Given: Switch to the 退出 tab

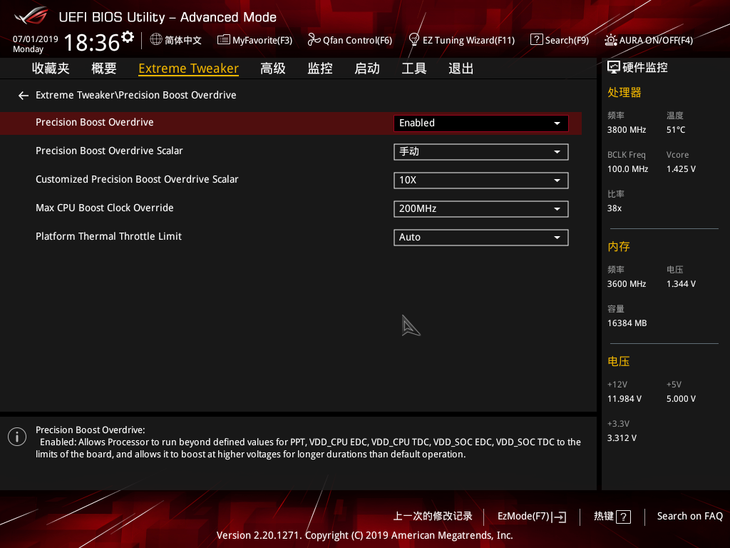Looking at the screenshot, I should 461,68.
